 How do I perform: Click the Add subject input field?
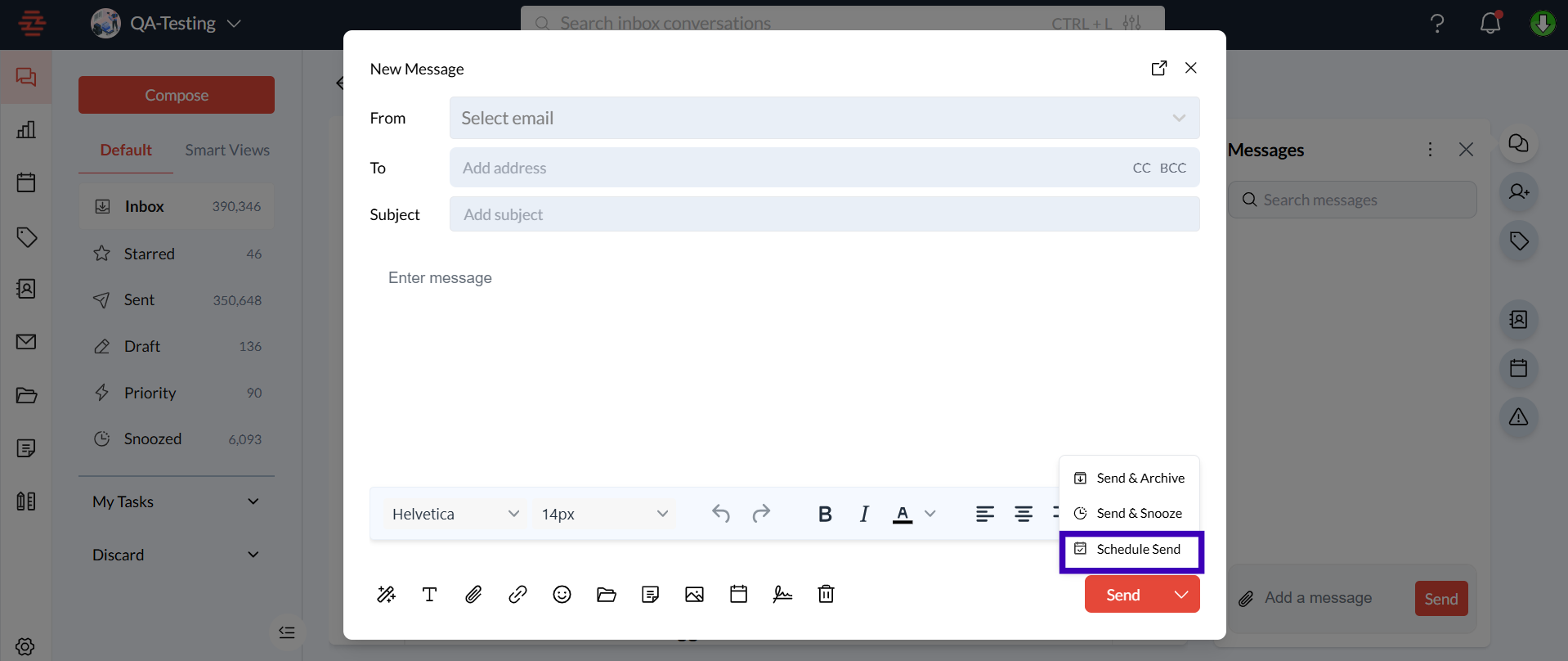click(x=824, y=214)
